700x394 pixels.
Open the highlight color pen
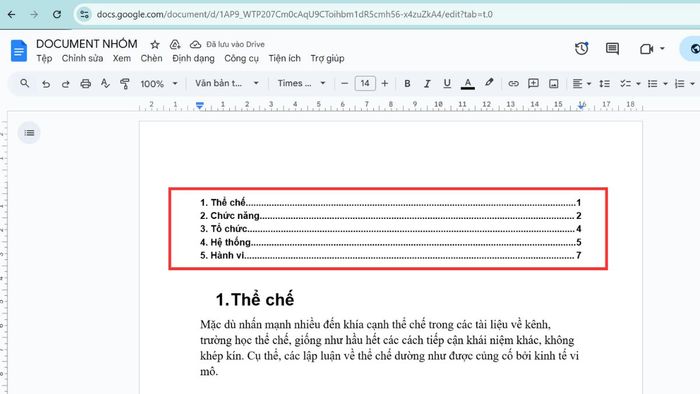(x=489, y=83)
